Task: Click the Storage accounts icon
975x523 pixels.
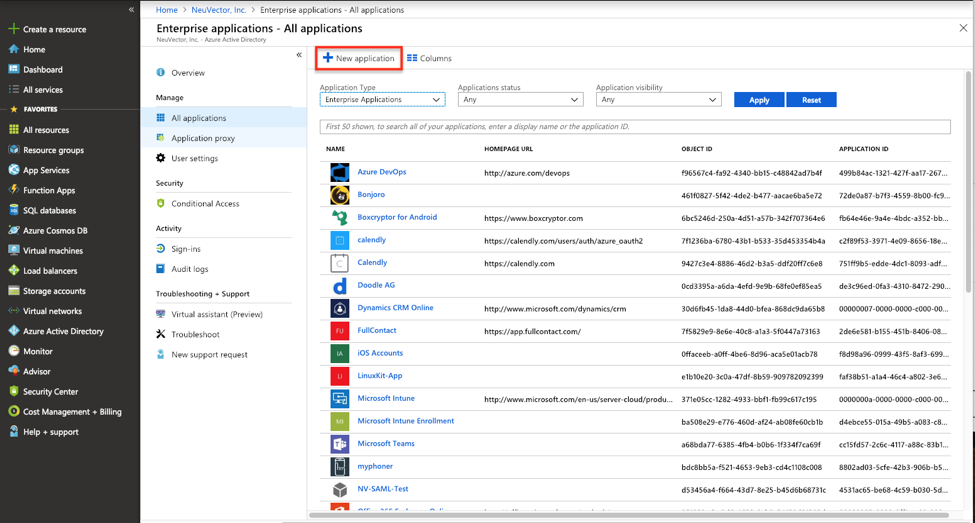Action: point(14,290)
